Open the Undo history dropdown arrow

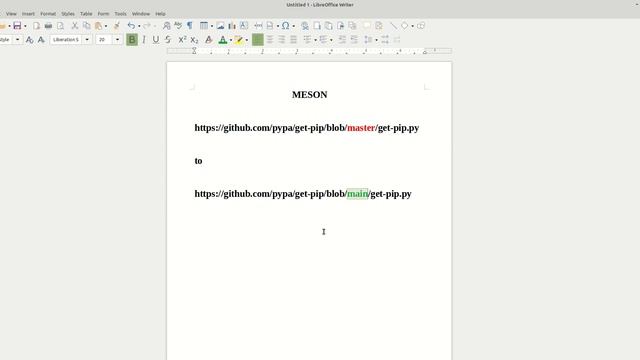[x=139, y=26]
